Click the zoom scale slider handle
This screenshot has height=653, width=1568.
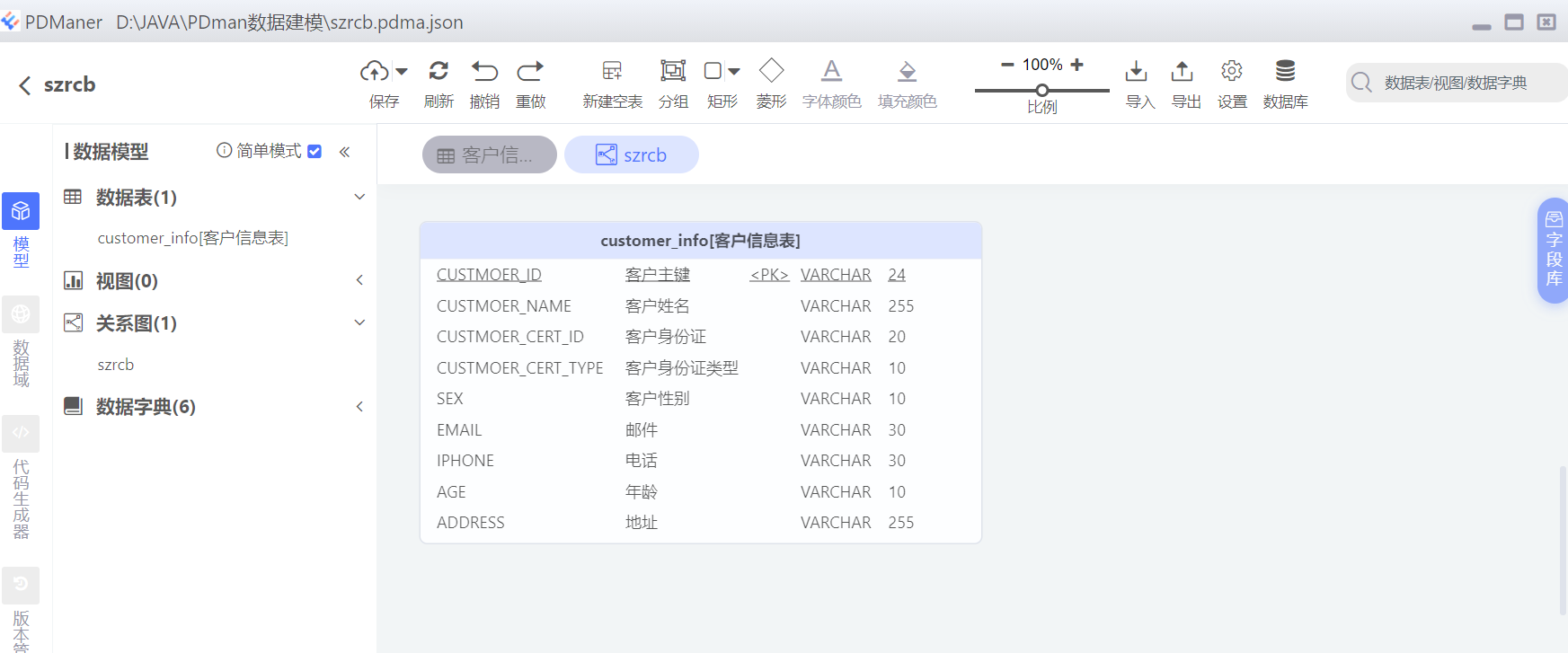1042,90
